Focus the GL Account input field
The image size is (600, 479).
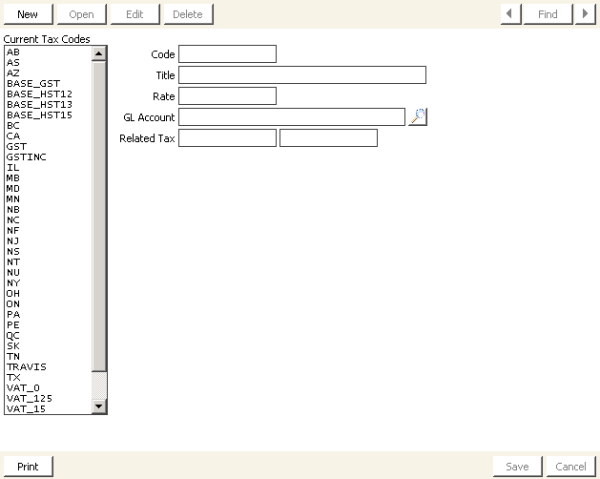point(292,117)
